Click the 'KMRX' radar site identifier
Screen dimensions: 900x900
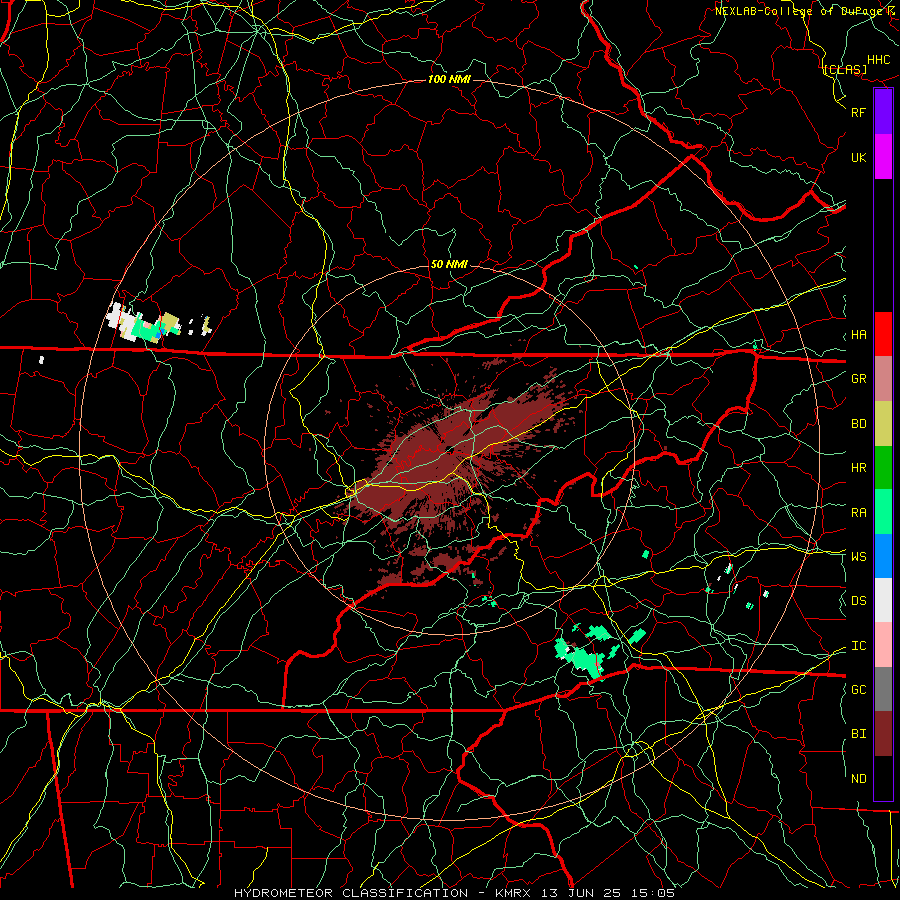tap(514, 893)
